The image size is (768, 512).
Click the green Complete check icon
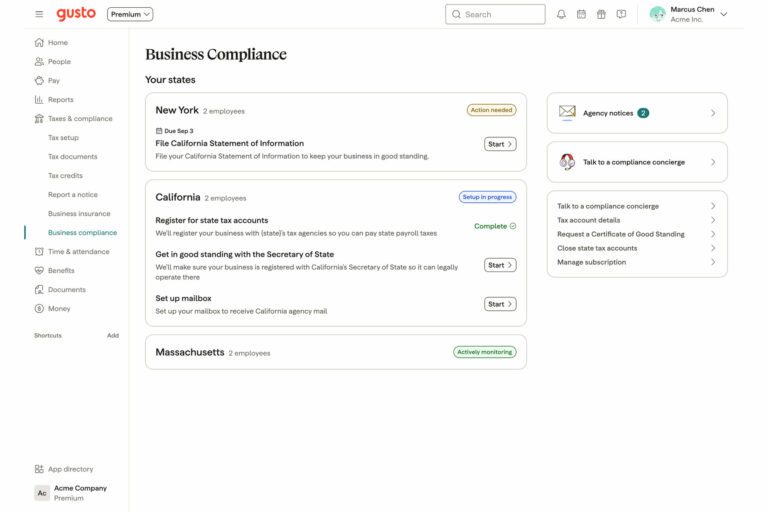tap(513, 226)
